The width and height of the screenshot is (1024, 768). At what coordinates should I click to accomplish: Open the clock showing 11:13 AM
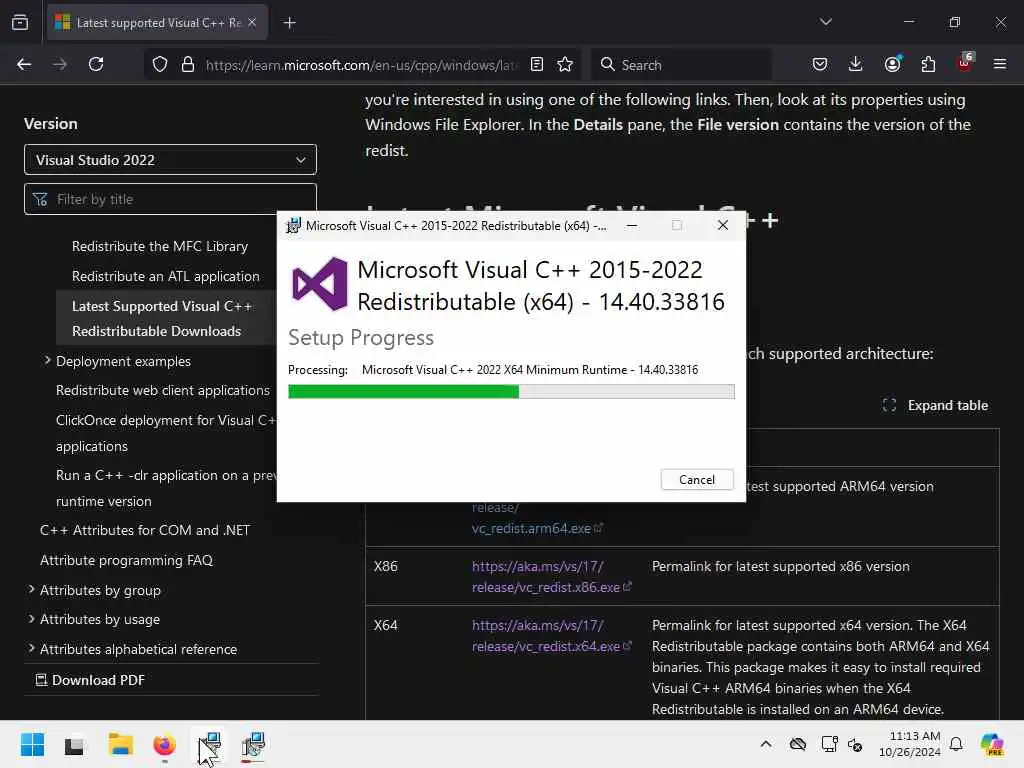point(910,744)
